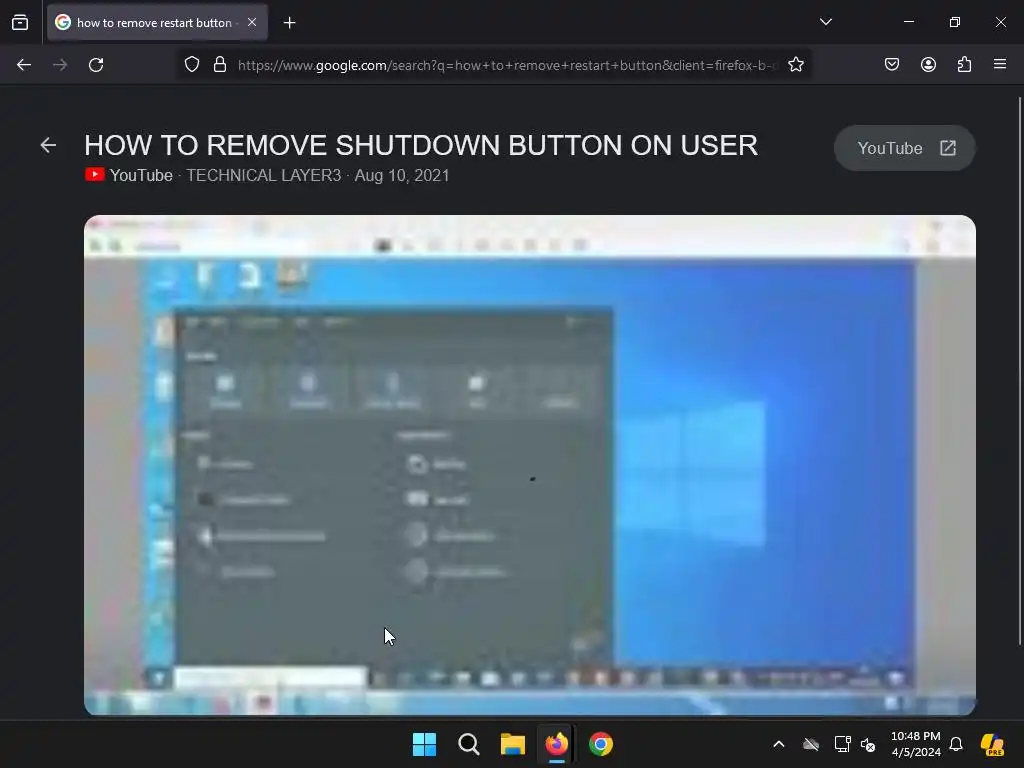Viewport: 1024px width, 768px height.
Task: Close the 'how to remove restart button' tab
Action: [252, 22]
